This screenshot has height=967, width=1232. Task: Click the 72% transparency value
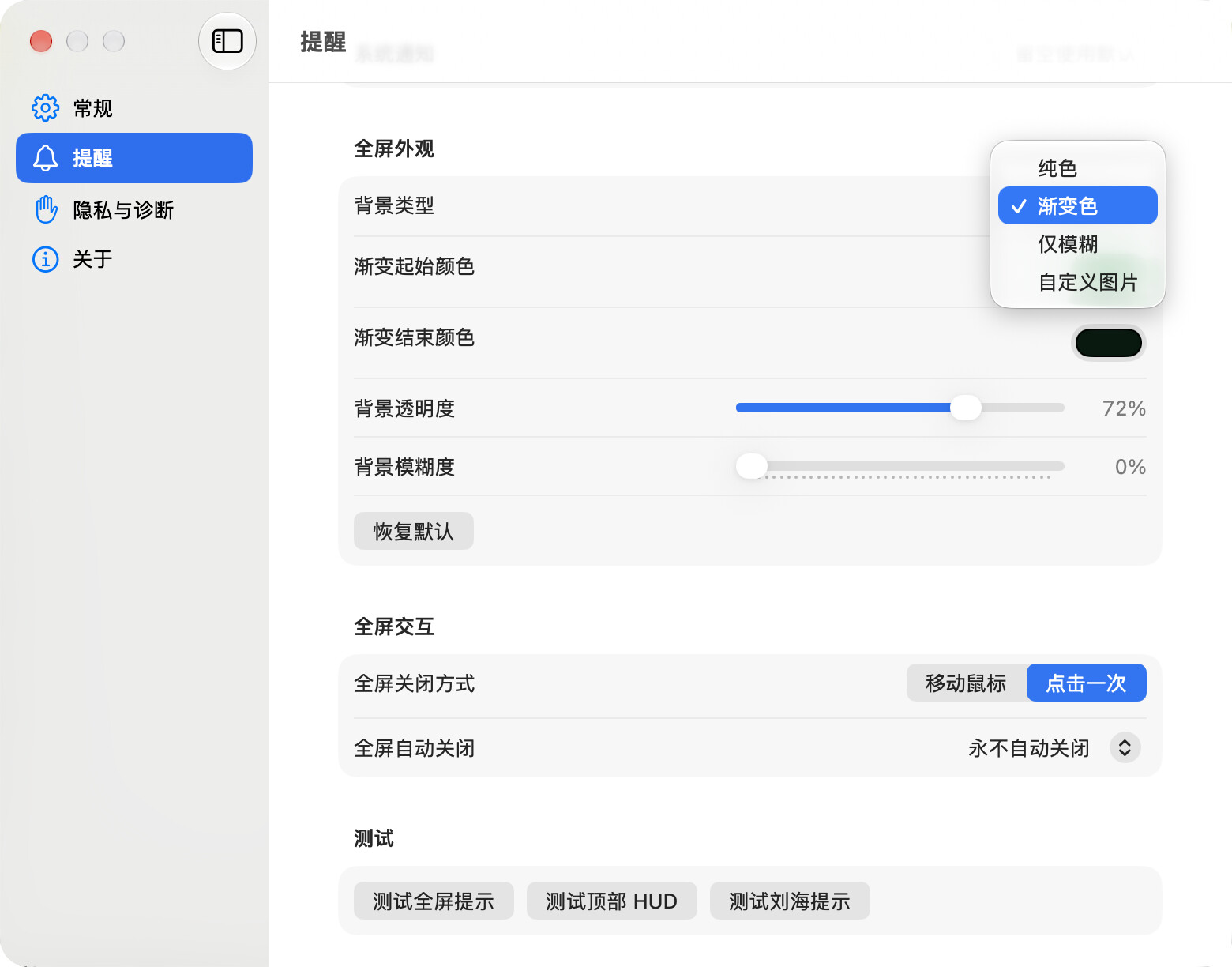click(x=1124, y=408)
